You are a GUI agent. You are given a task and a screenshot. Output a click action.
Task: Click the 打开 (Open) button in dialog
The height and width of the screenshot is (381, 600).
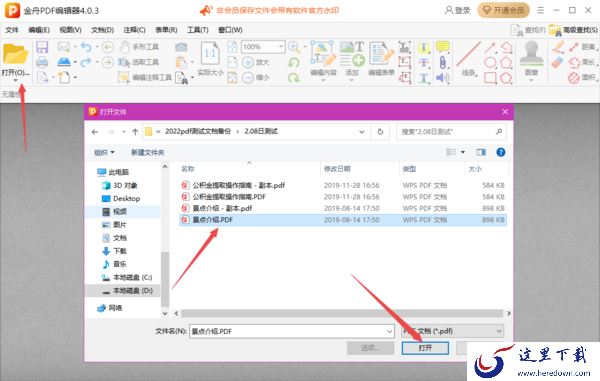[x=425, y=348]
